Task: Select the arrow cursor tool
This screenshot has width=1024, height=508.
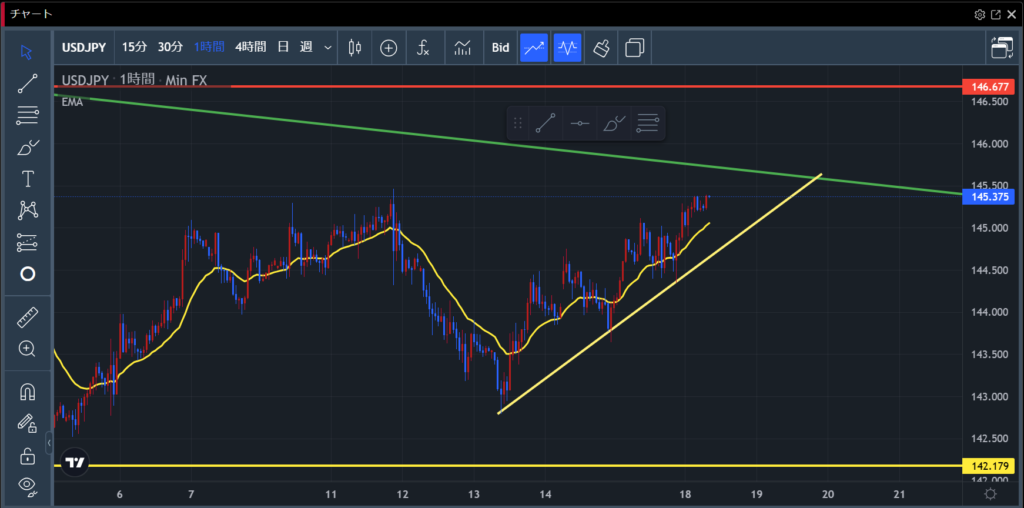Action: coord(27,52)
